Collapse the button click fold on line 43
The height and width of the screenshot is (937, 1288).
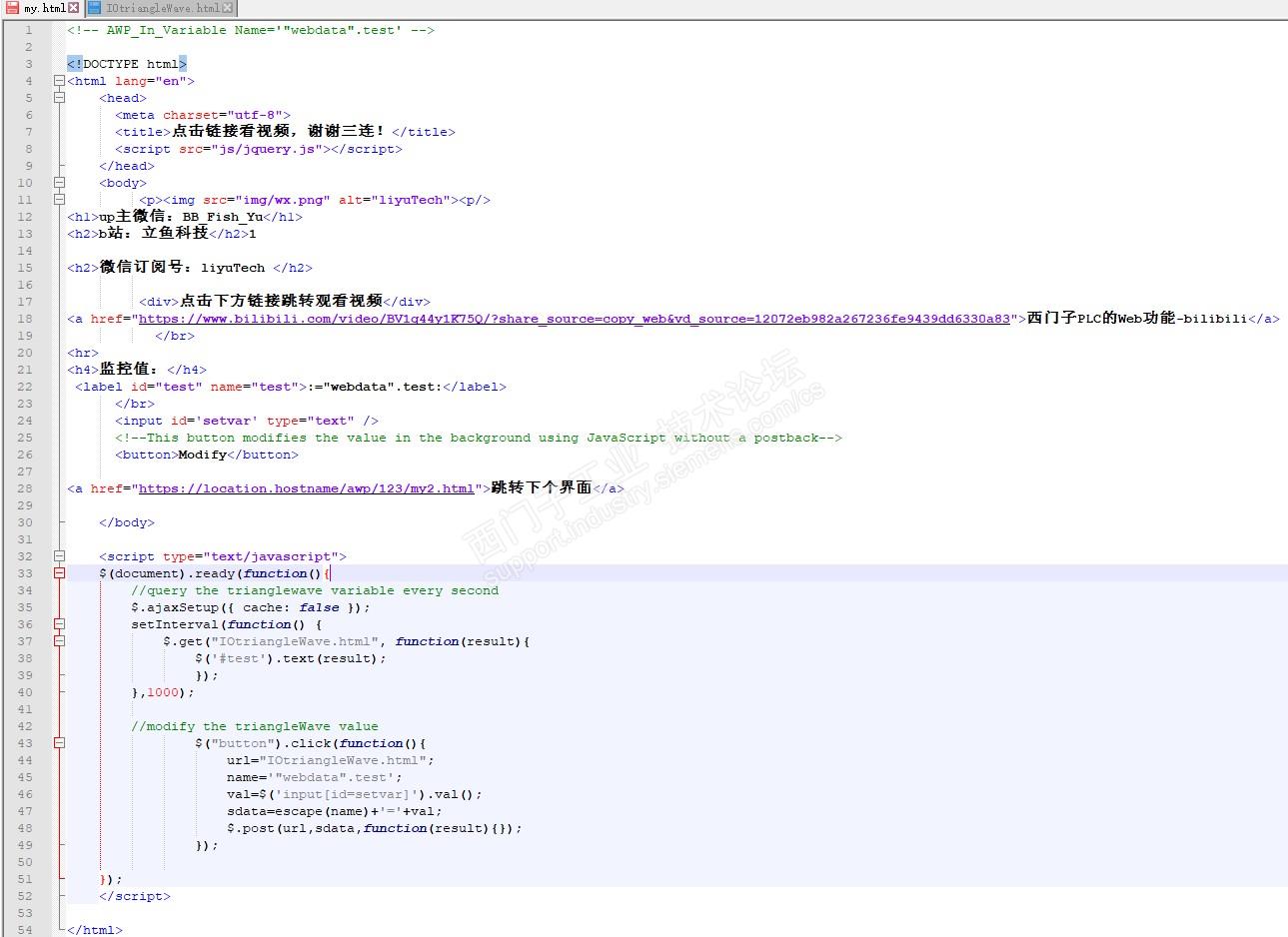(59, 743)
